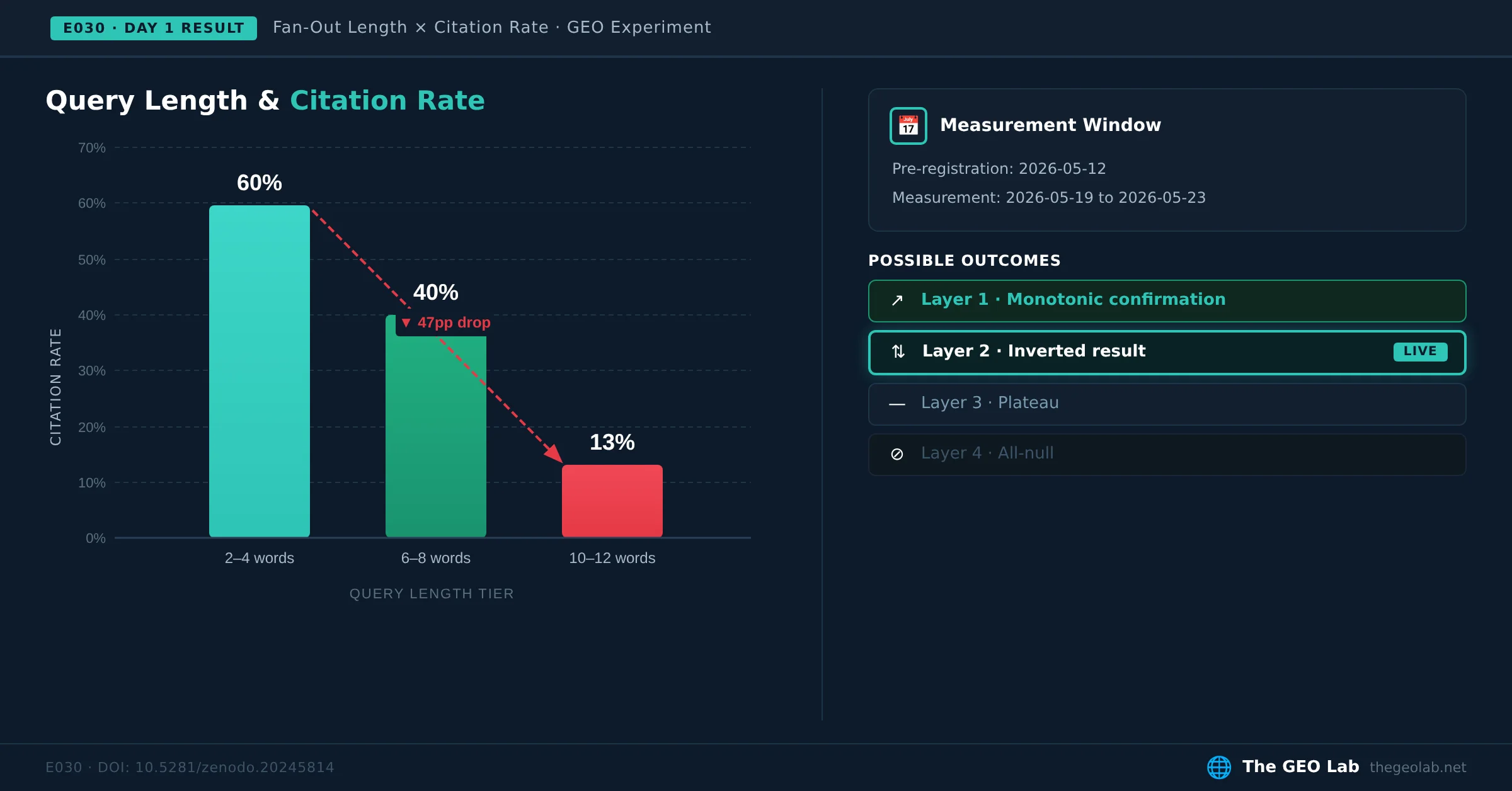The height and width of the screenshot is (791, 1512).
Task: Click the red triangle in 47pp drop label
Action: [406, 322]
